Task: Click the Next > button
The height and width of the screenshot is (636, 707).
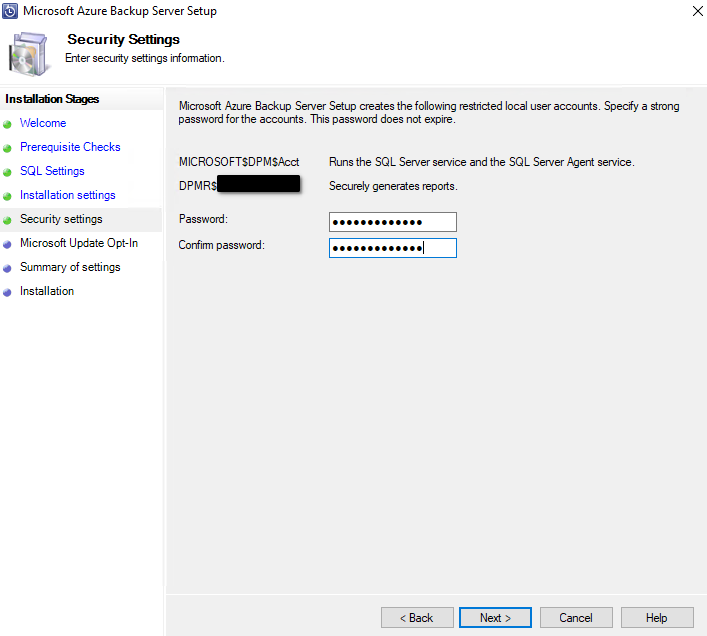Action: point(495,618)
